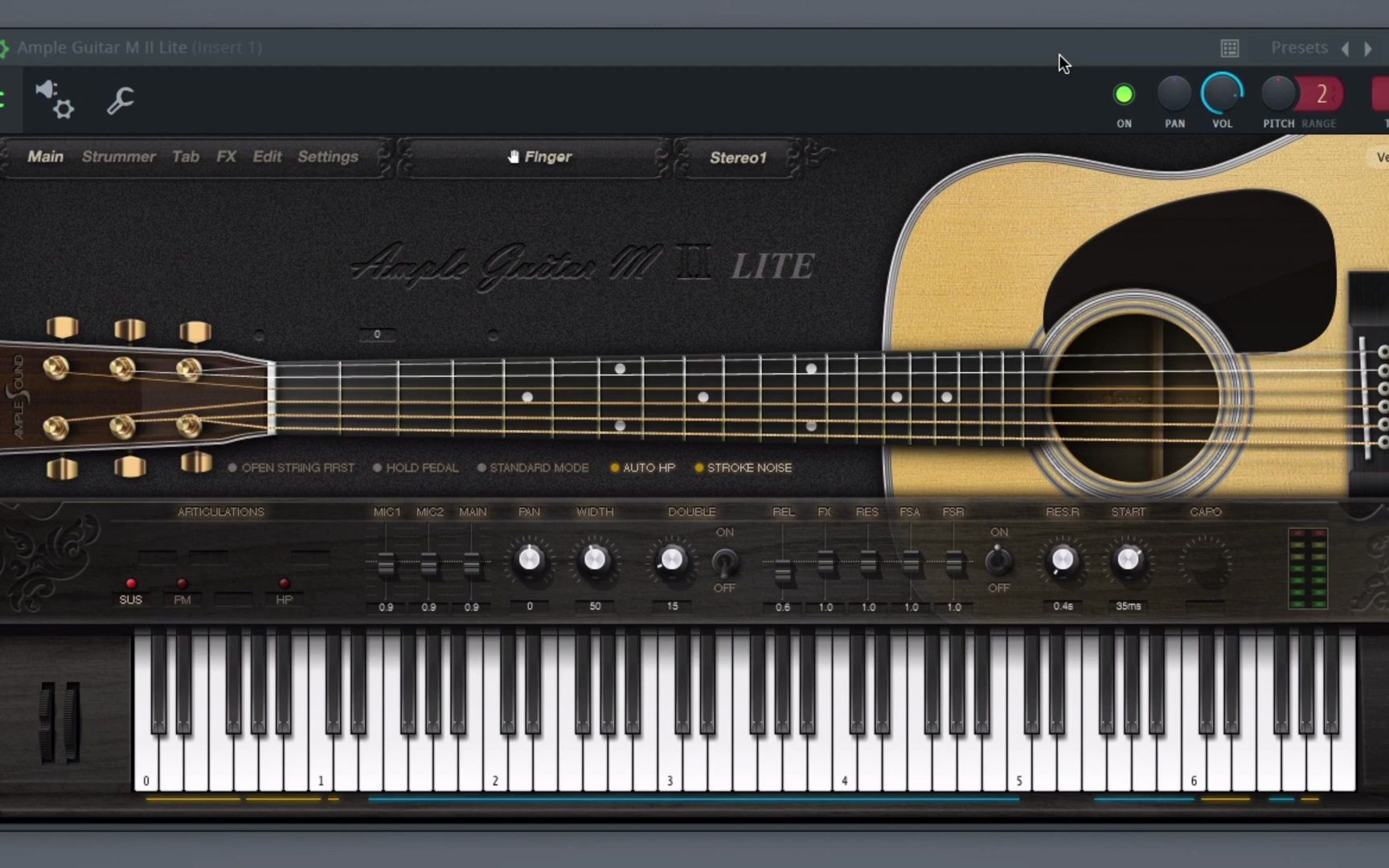Image resolution: width=1389 pixels, height=868 pixels.
Task: Click the WIDTH value field 50
Action: (x=595, y=606)
